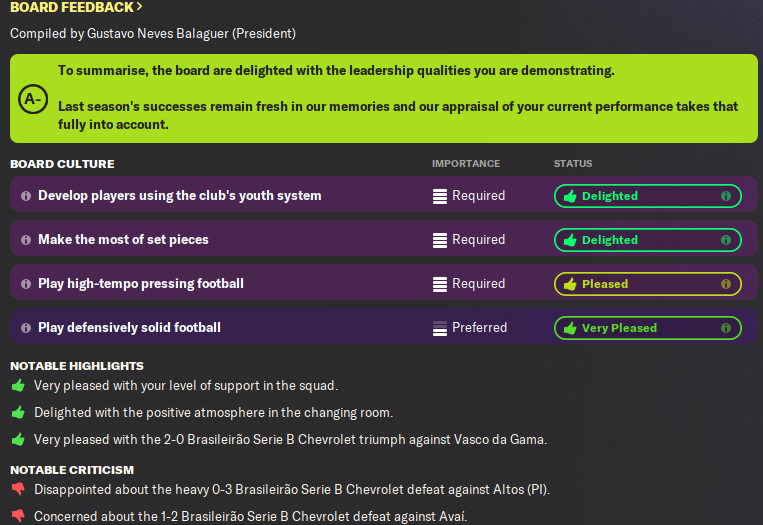The width and height of the screenshot is (763, 525).
Task: Click info icon inside Pleased status pill
Action: pyautogui.click(x=726, y=284)
